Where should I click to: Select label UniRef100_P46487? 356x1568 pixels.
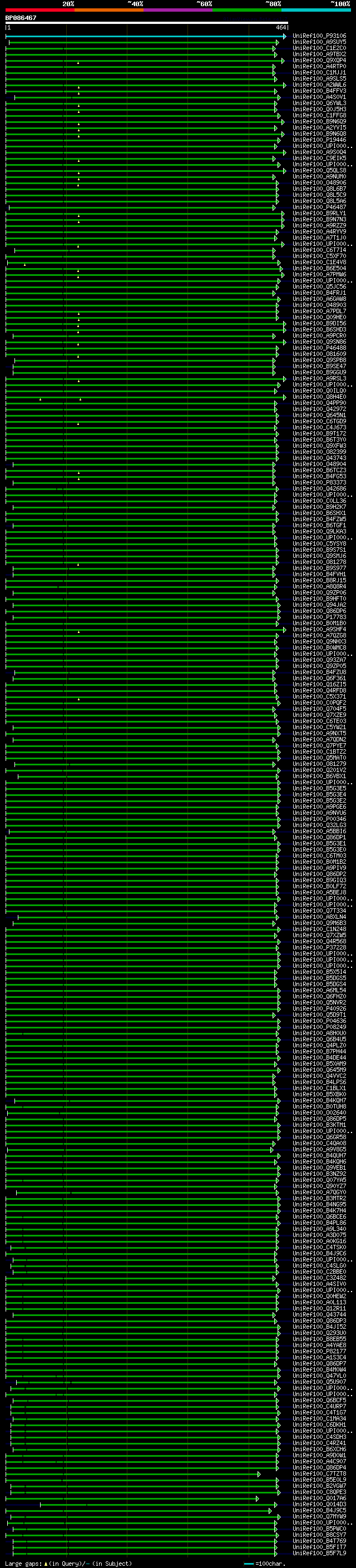[319, 207]
